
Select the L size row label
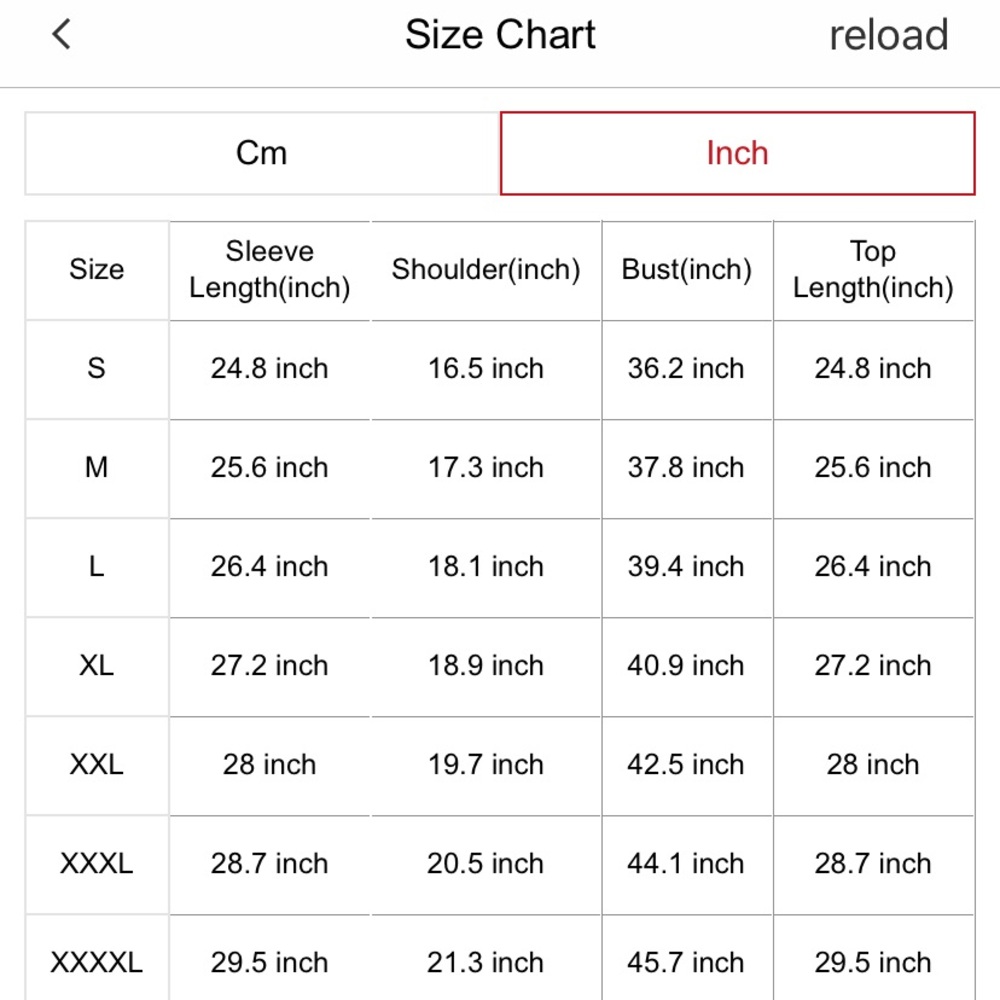97,567
